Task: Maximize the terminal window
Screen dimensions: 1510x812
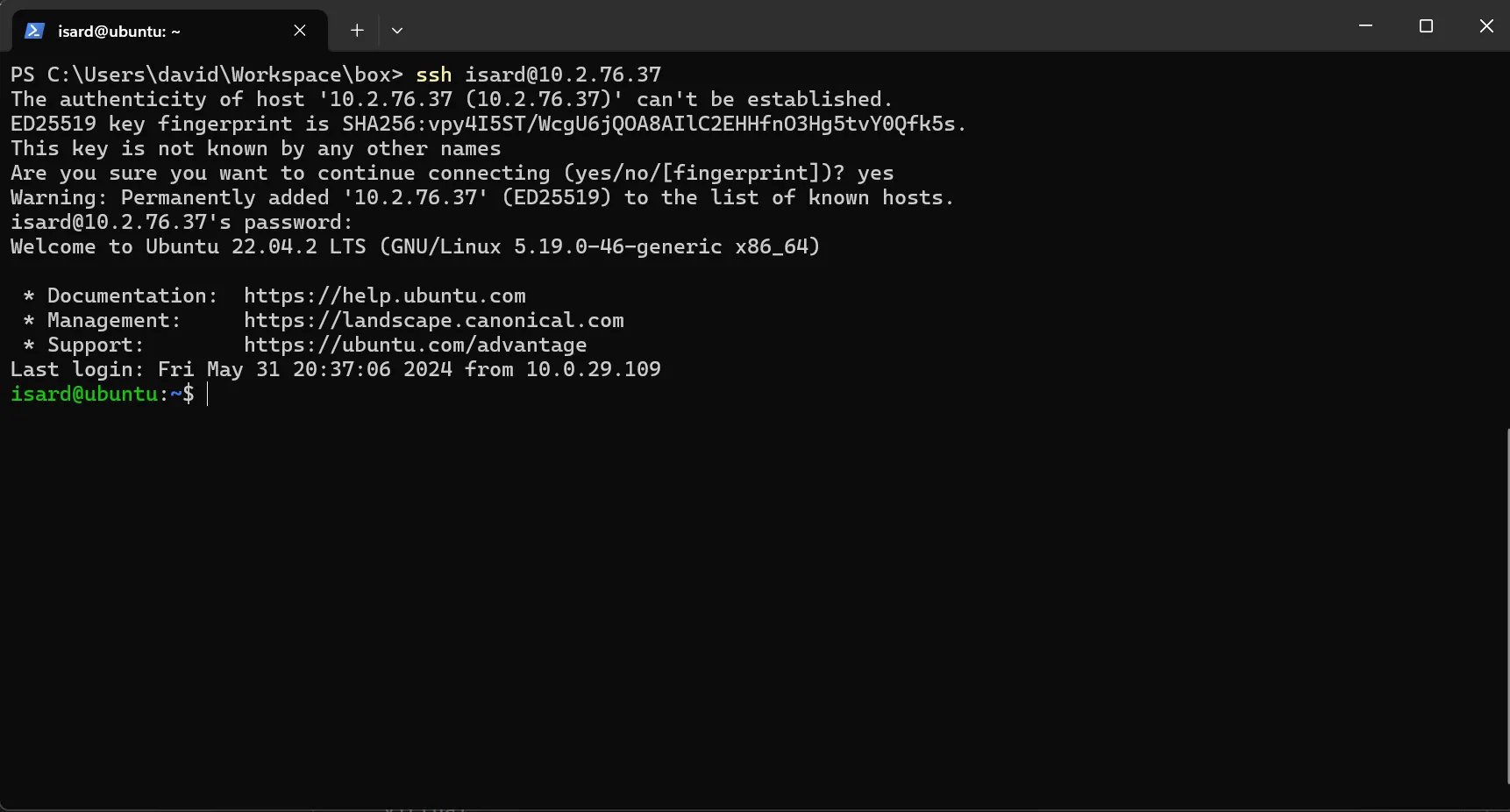Action: point(1426,26)
